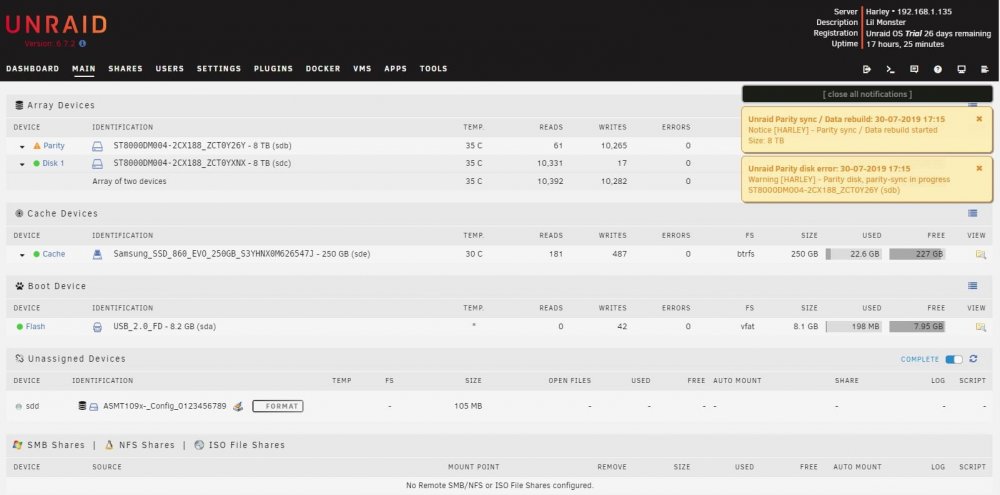Open the VMs menu
This screenshot has height=495, width=1000.
pyautogui.click(x=362, y=69)
